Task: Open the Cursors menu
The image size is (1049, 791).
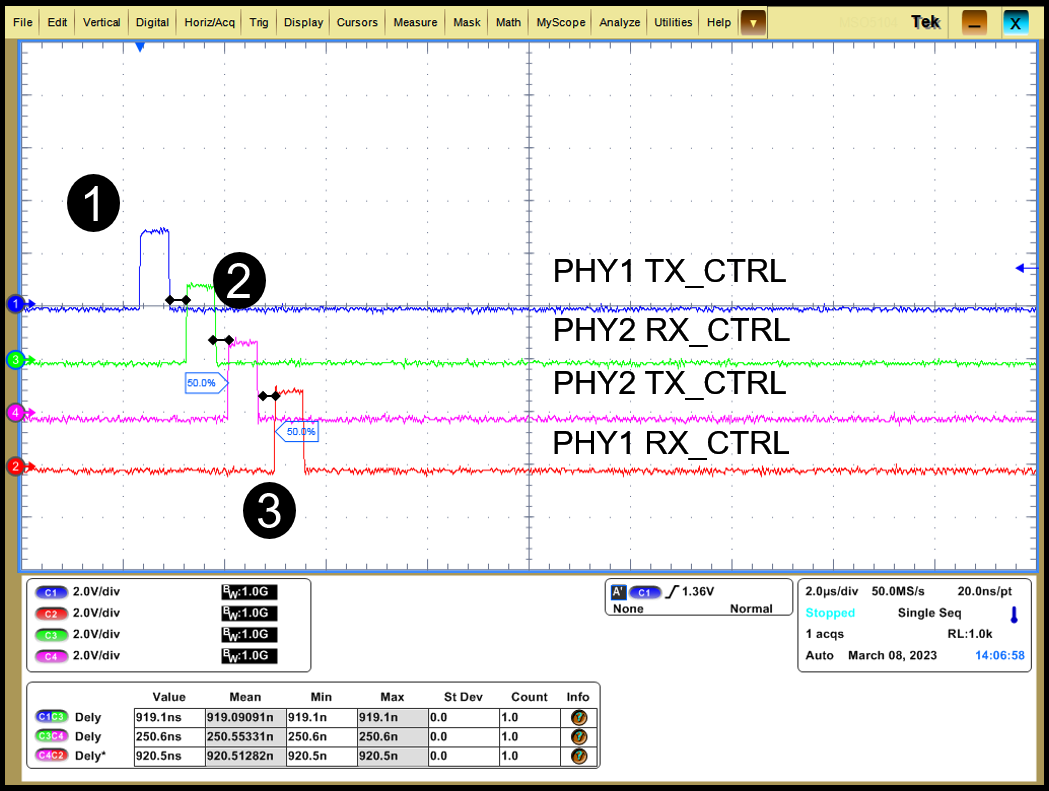Action: point(357,22)
